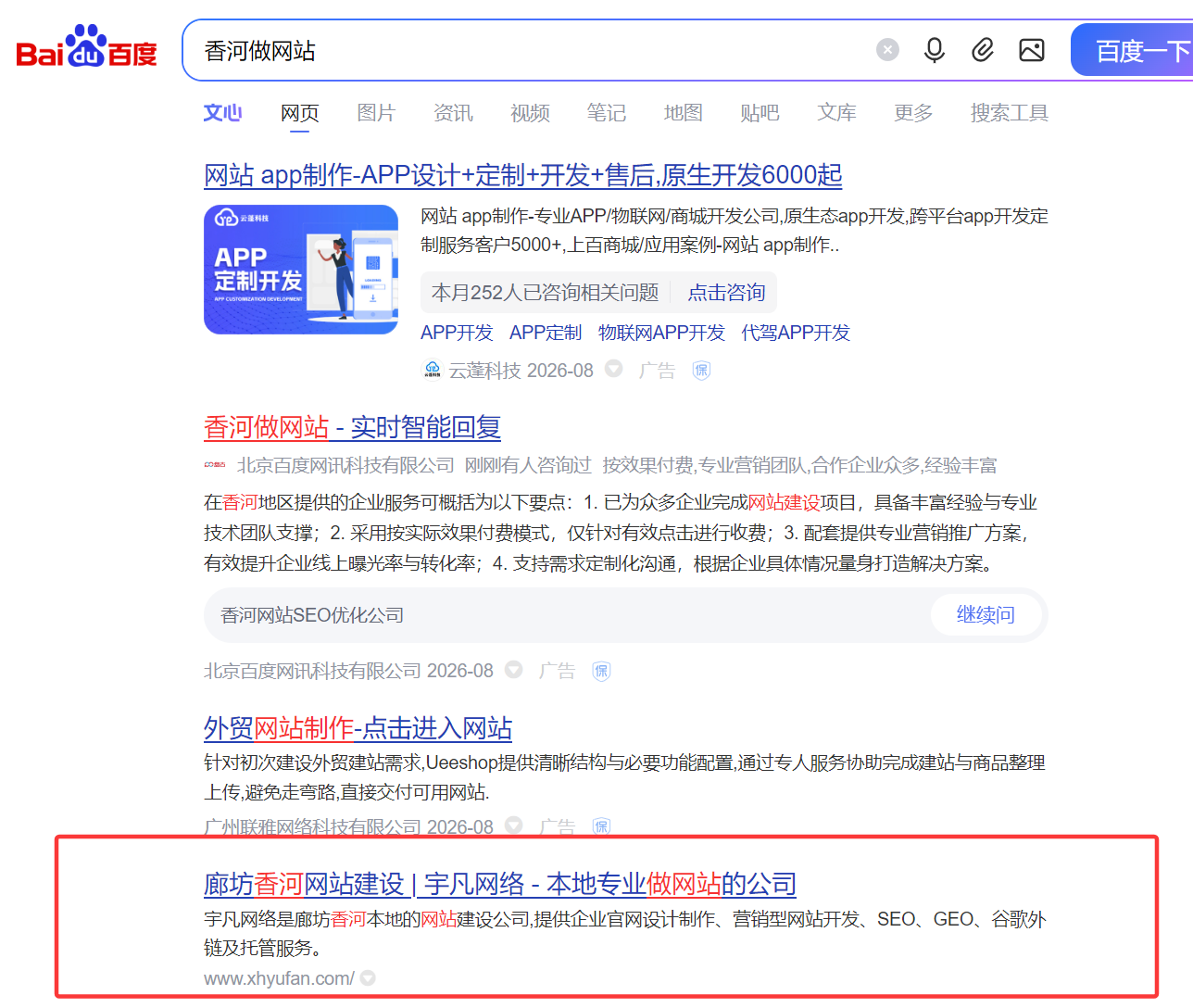Viewport: 1193px width, 1008px height.
Task: Click the 云蓬科技 source logo icon
Action: 433,370
